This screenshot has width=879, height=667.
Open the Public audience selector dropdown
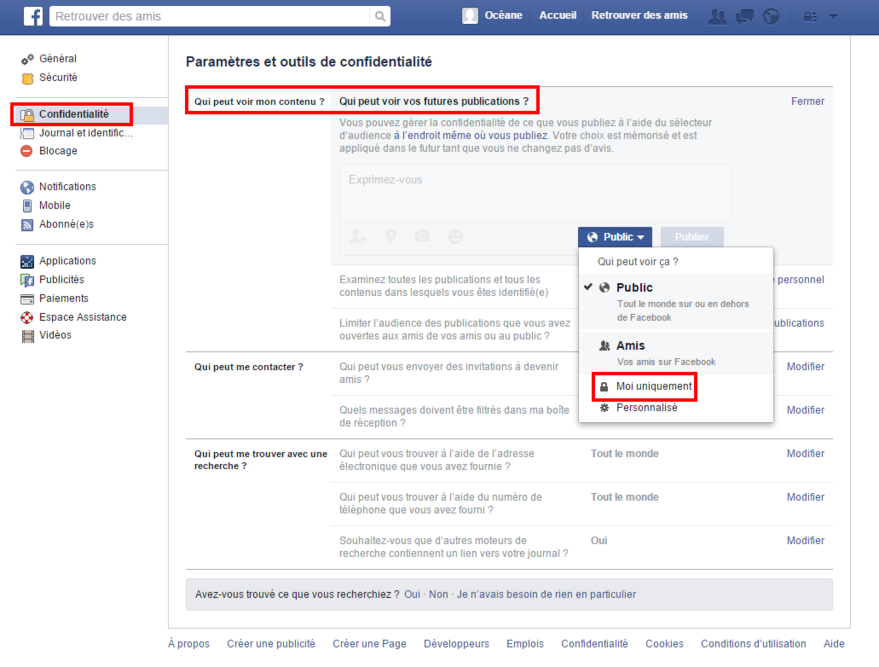click(615, 237)
